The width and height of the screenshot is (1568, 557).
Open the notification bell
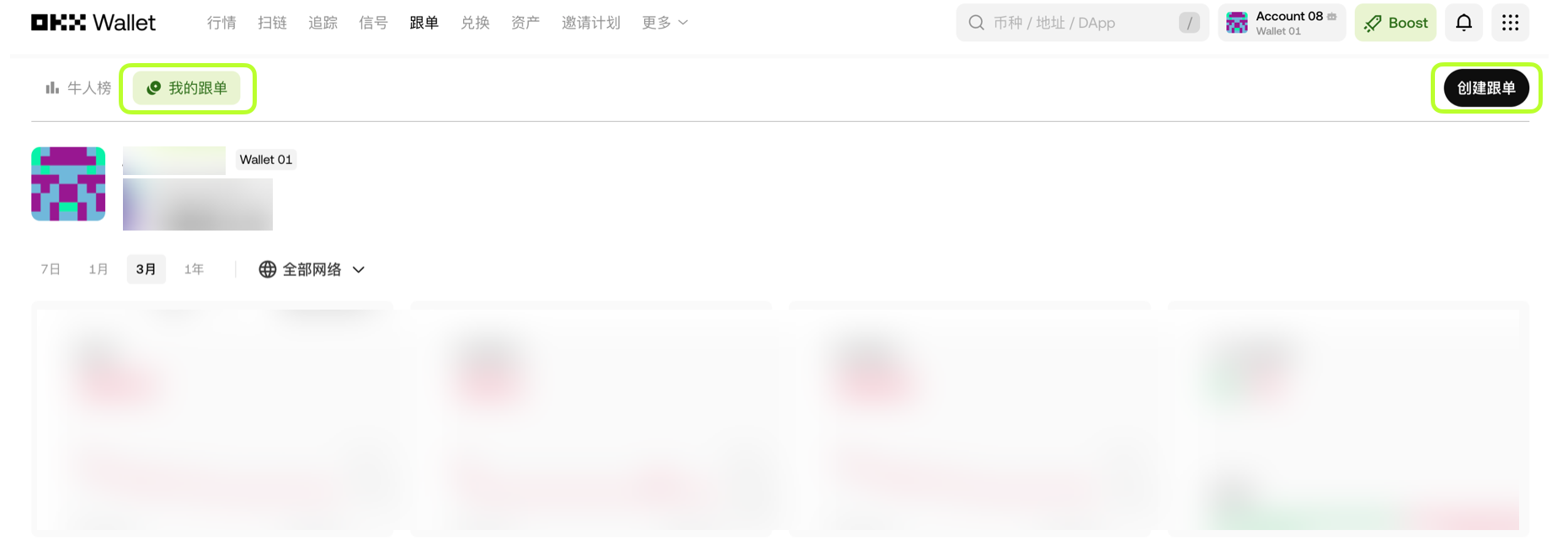[x=1464, y=23]
